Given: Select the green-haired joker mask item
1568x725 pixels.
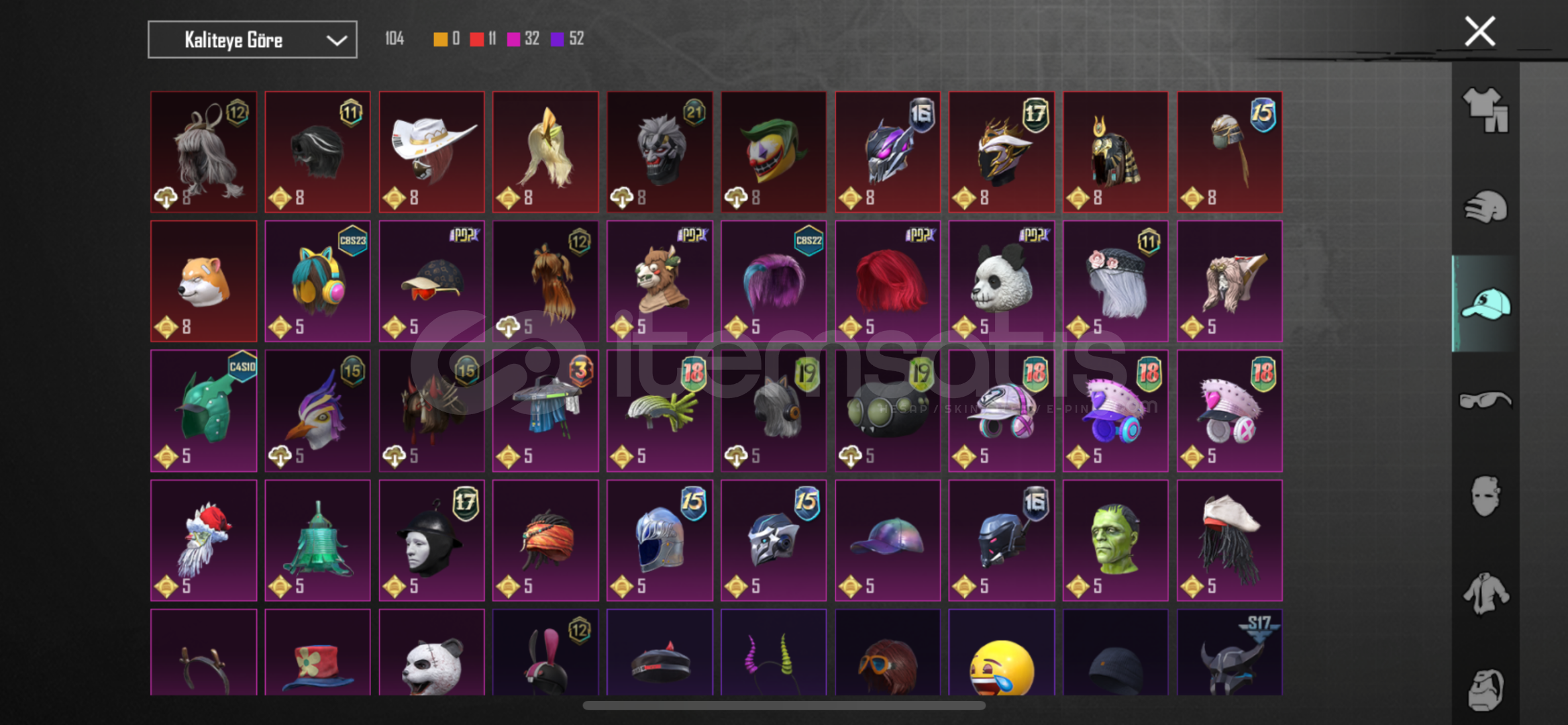Looking at the screenshot, I should 774,152.
